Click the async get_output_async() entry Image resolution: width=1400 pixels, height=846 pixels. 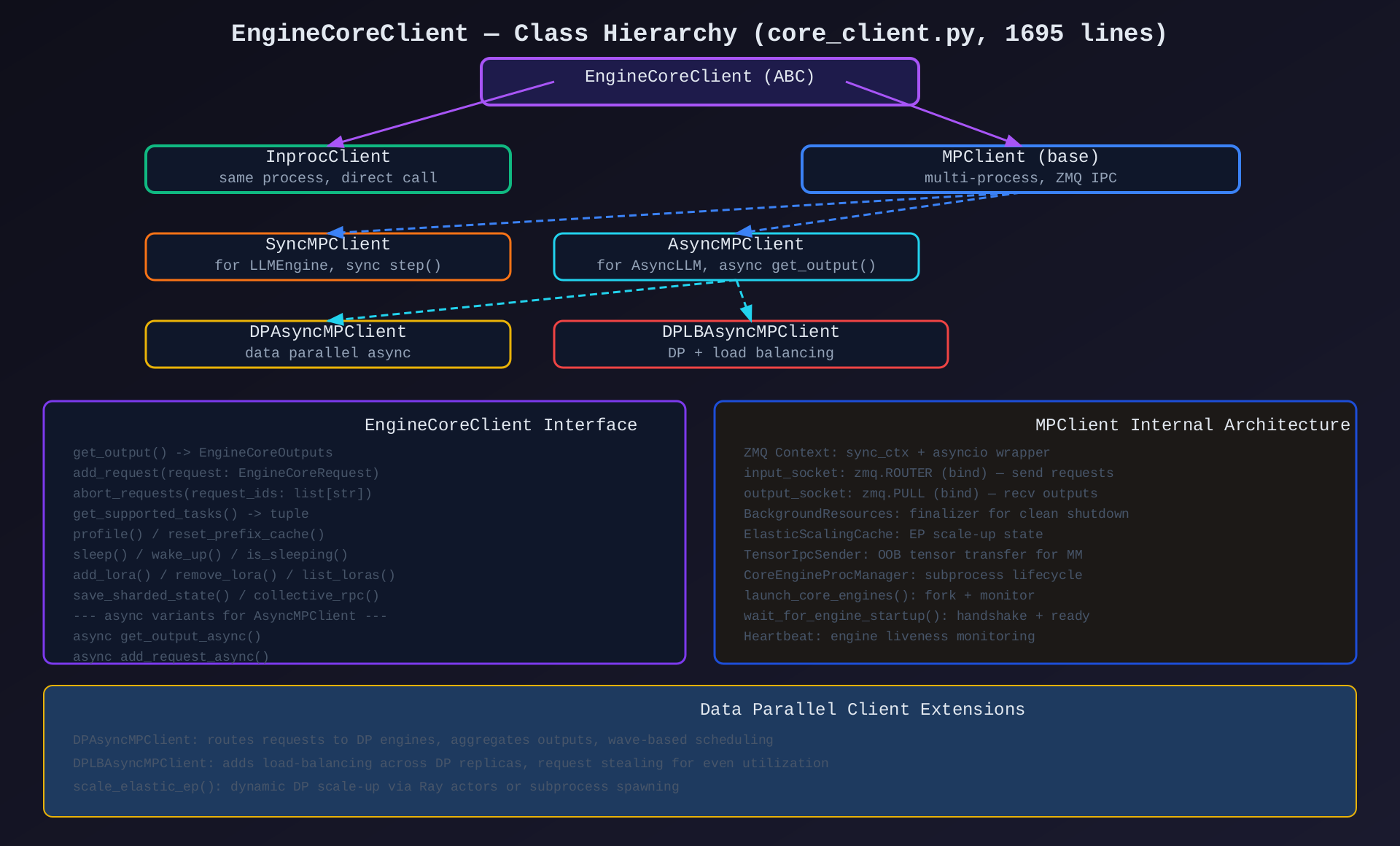pyautogui.click(x=167, y=636)
